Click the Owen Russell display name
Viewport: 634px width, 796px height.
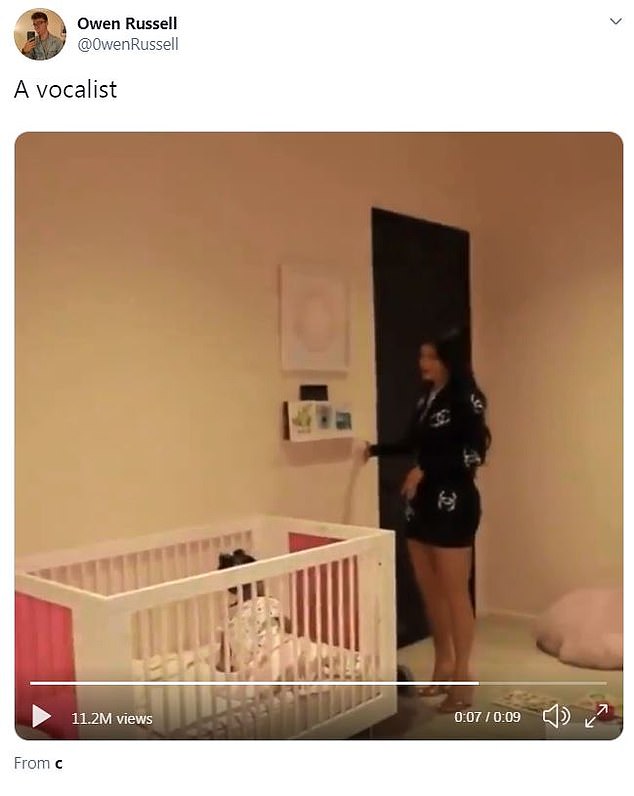[x=127, y=23]
